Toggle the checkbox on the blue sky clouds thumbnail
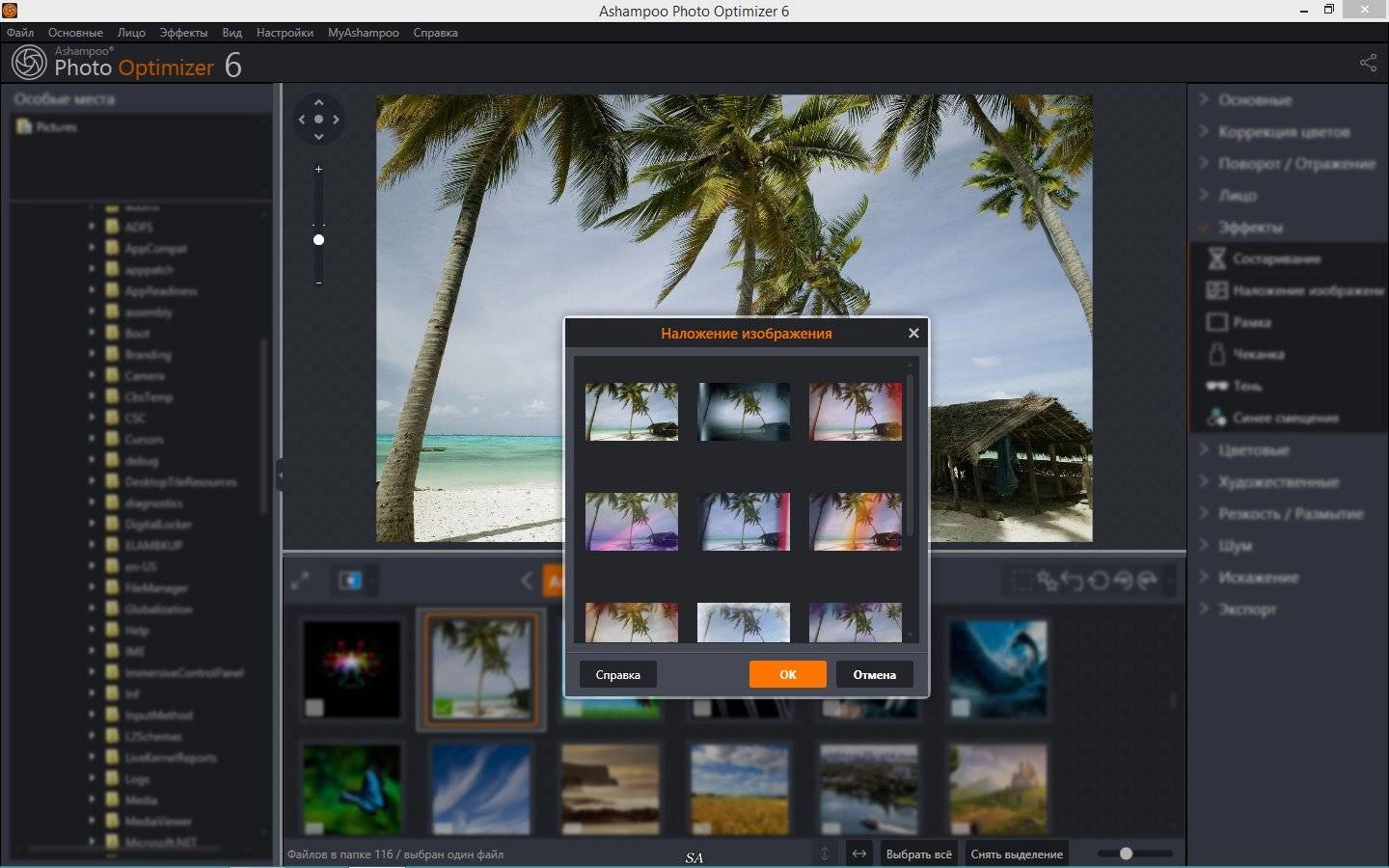This screenshot has width=1389, height=868. click(x=443, y=828)
